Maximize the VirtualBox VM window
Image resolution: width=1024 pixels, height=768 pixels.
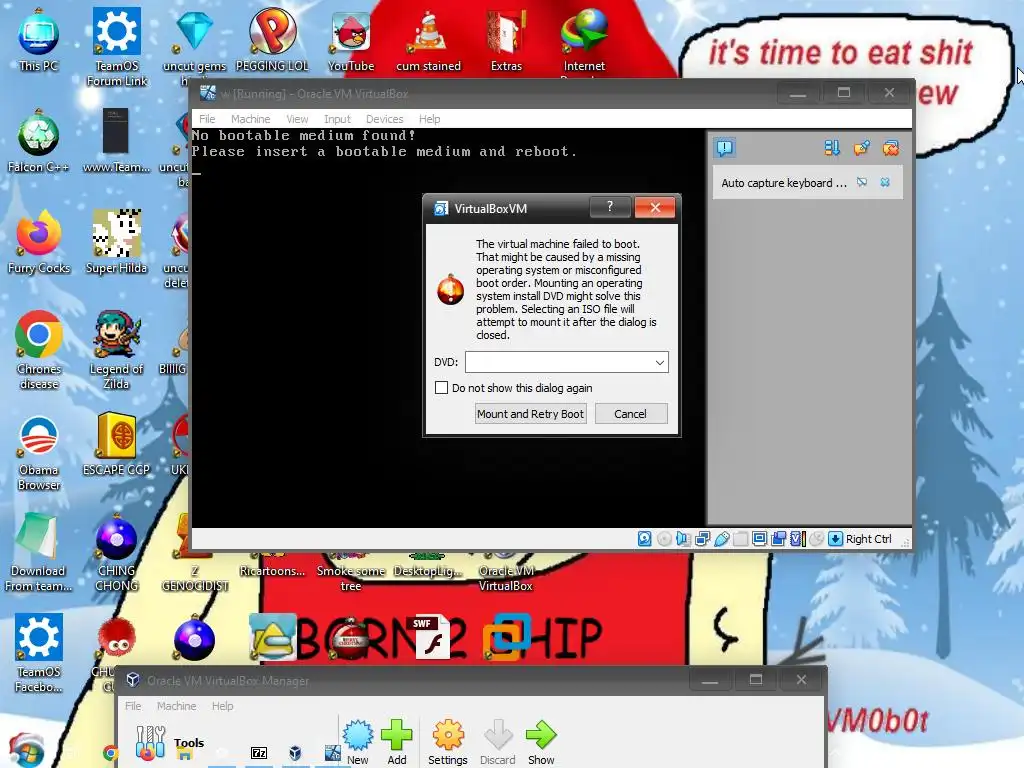pyautogui.click(x=844, y=93)
